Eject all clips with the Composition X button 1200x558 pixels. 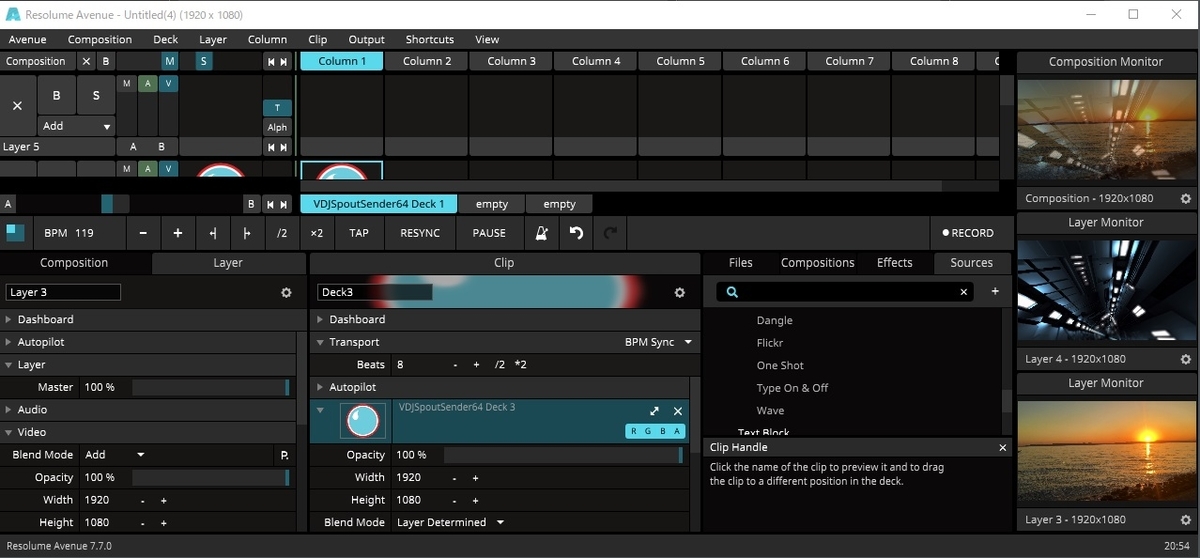pyautogui.click(x=86, y=62)
